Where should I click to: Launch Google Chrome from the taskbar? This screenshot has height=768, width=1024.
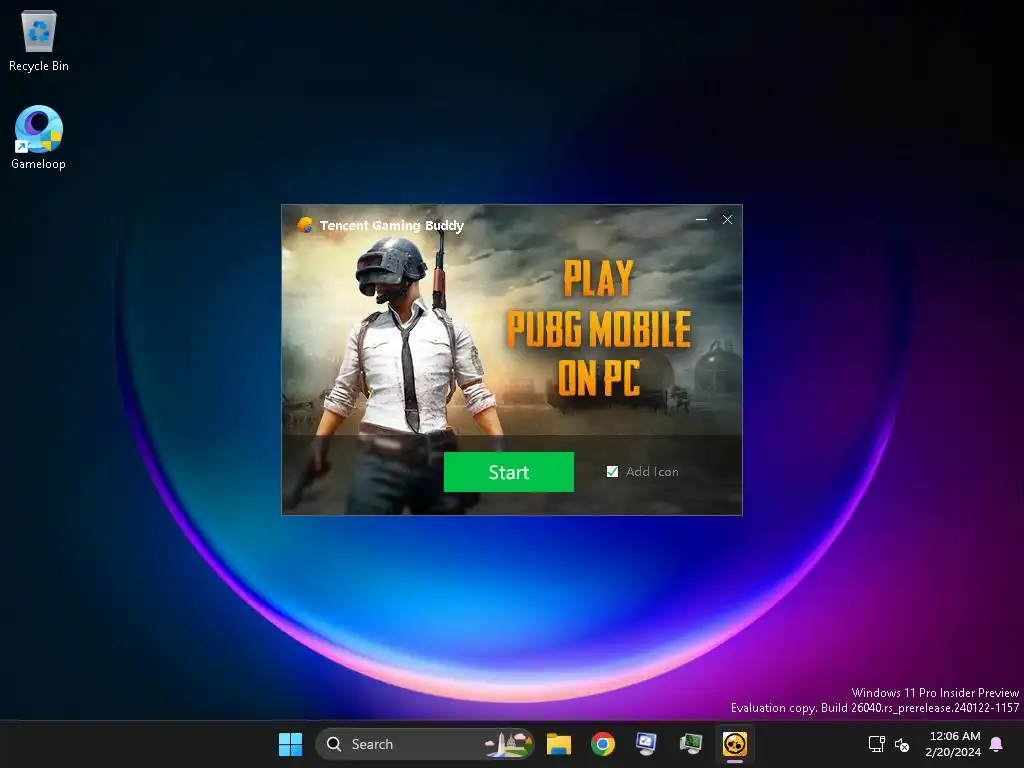[x=603, y=744]
